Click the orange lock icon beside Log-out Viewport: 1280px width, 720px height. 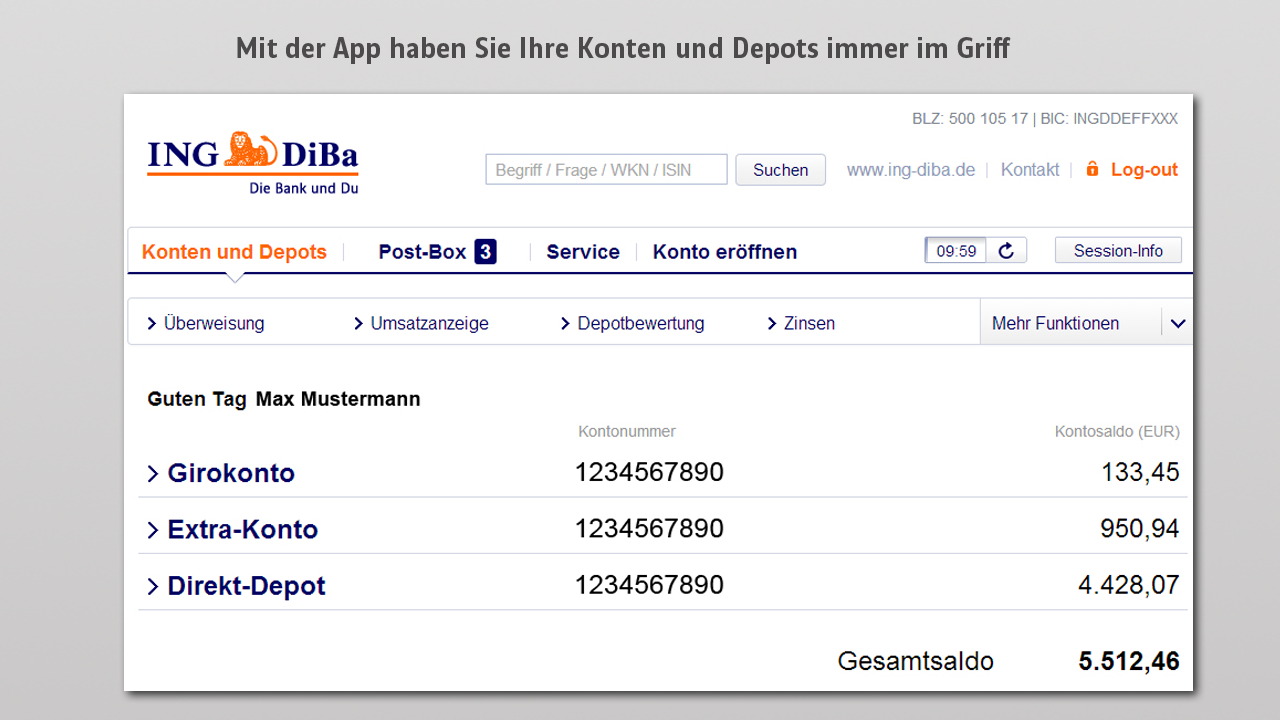pos(1092,169)
